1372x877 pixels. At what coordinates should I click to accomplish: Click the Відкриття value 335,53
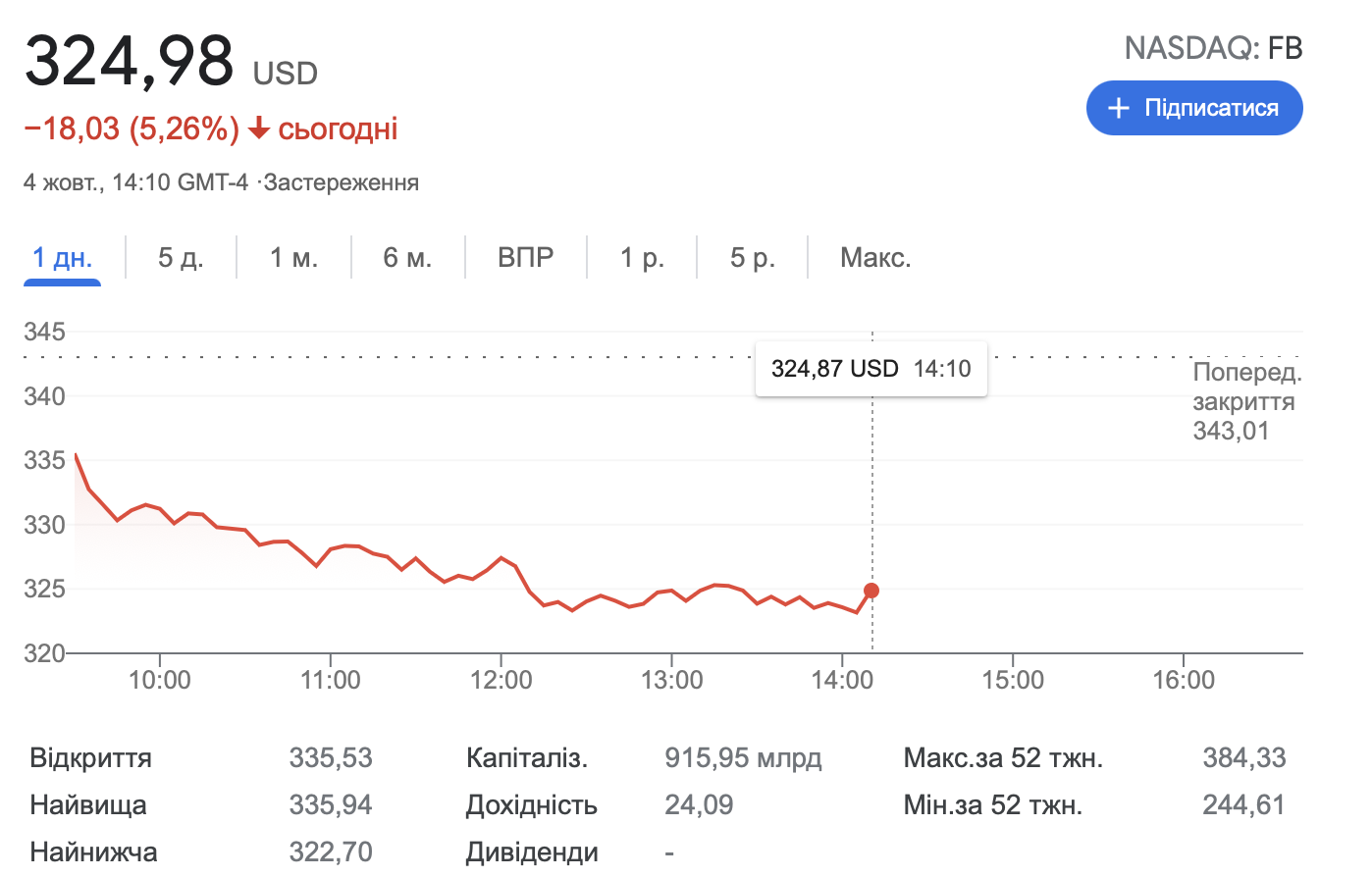331,758
